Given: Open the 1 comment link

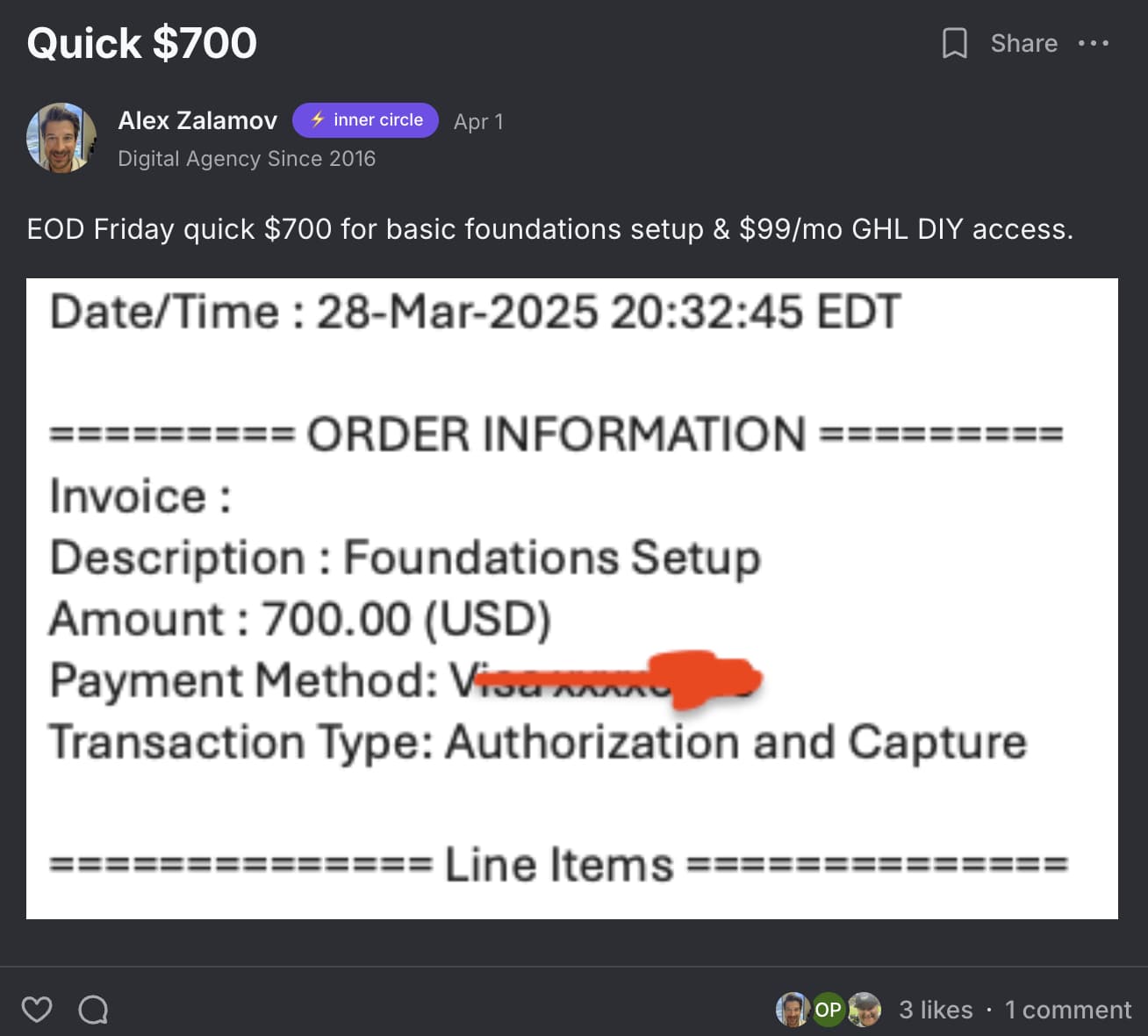Looking at the screenshot, I should (x=1067, y=1010).
